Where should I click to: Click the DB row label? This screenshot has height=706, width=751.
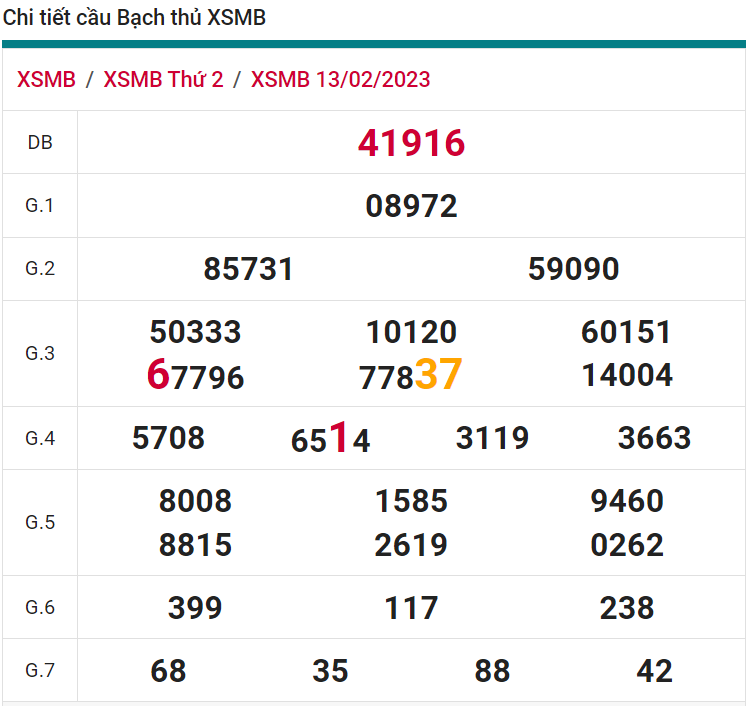point(40,143)
